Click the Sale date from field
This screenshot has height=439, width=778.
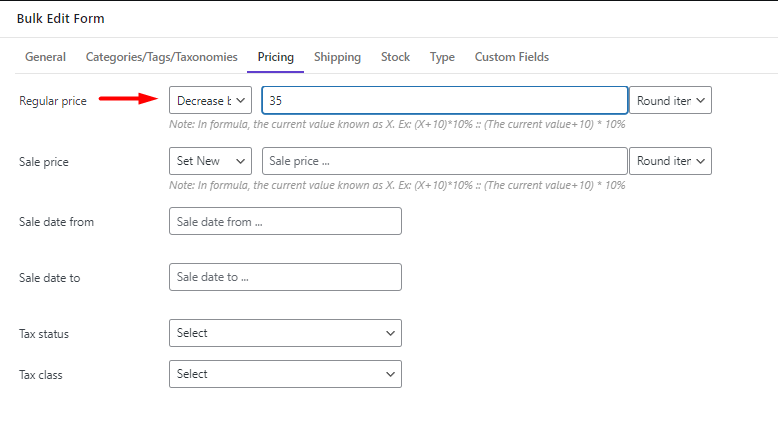click(285, 221)
